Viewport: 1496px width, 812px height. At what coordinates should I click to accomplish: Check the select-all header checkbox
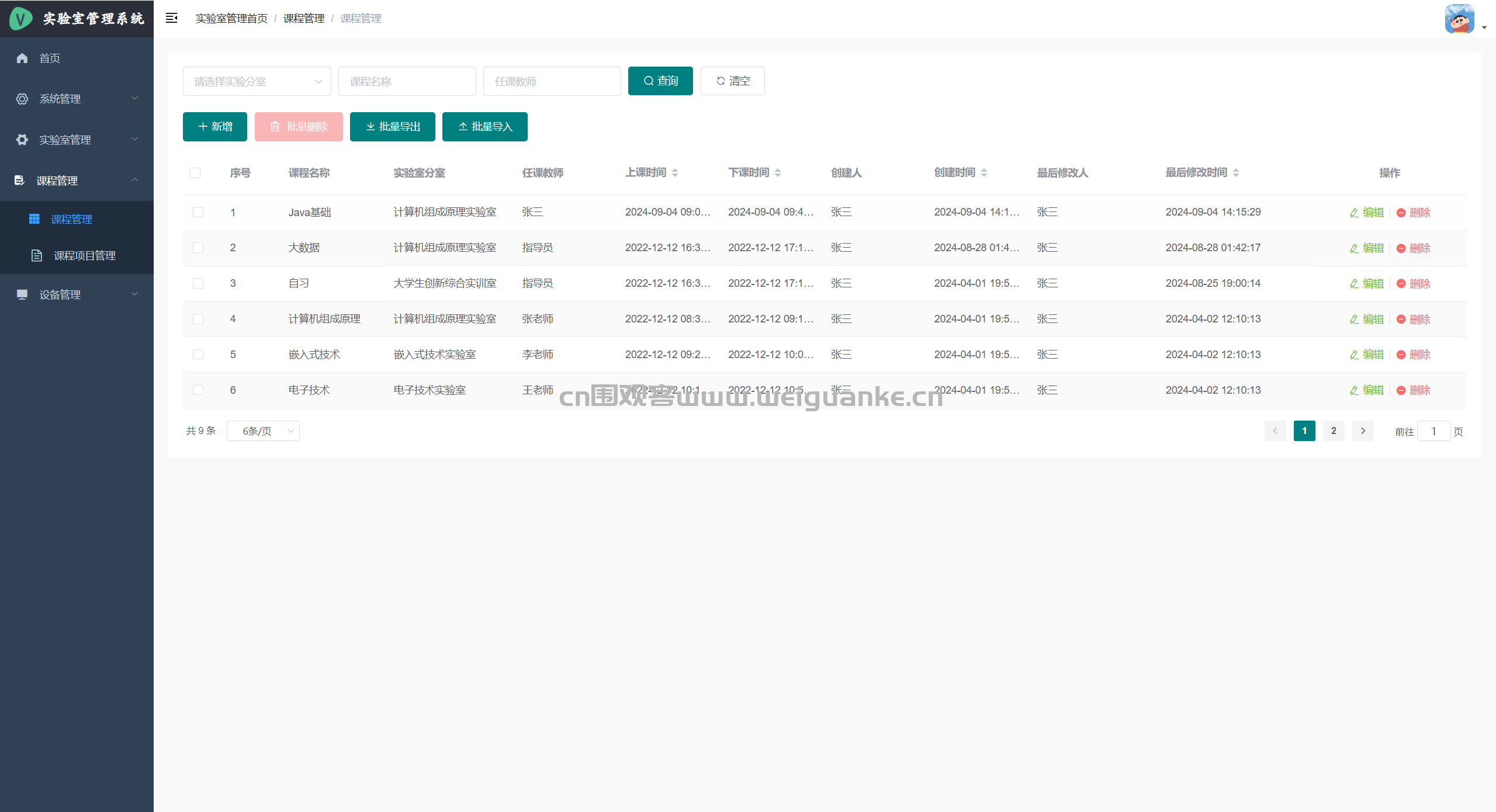tap(195, 173)
